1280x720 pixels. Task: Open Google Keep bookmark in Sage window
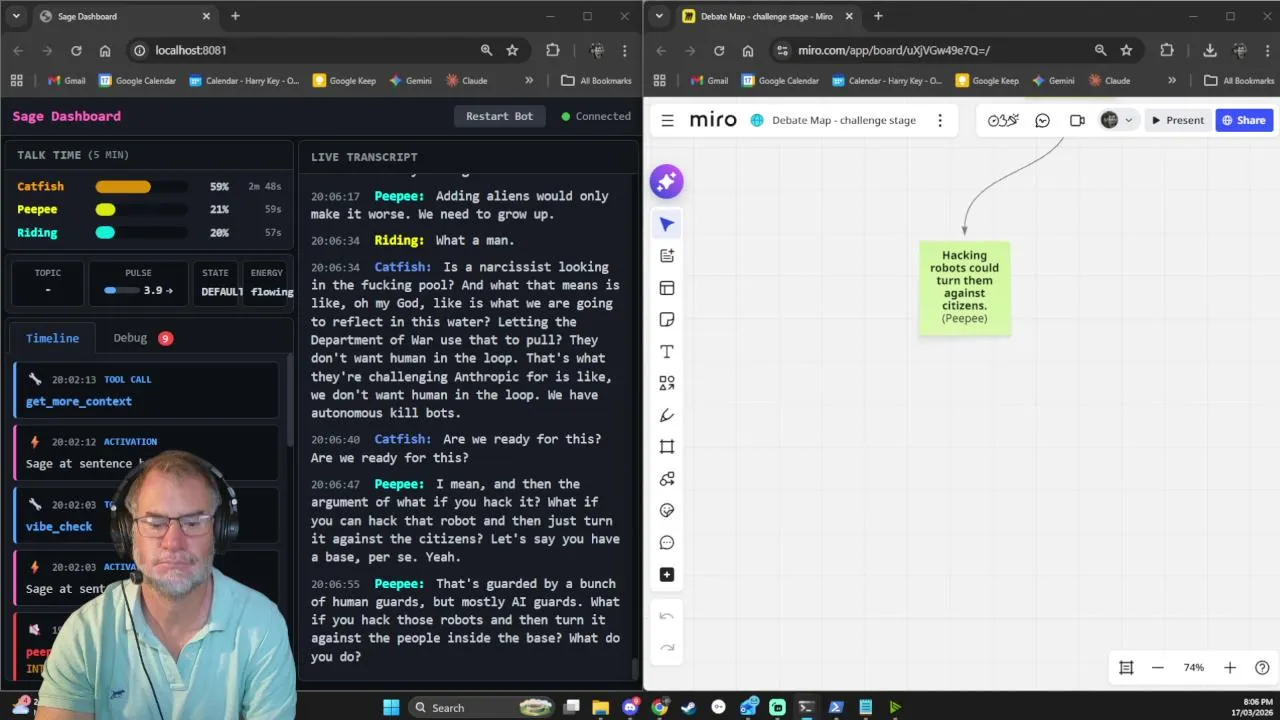(x=344, y=81)
